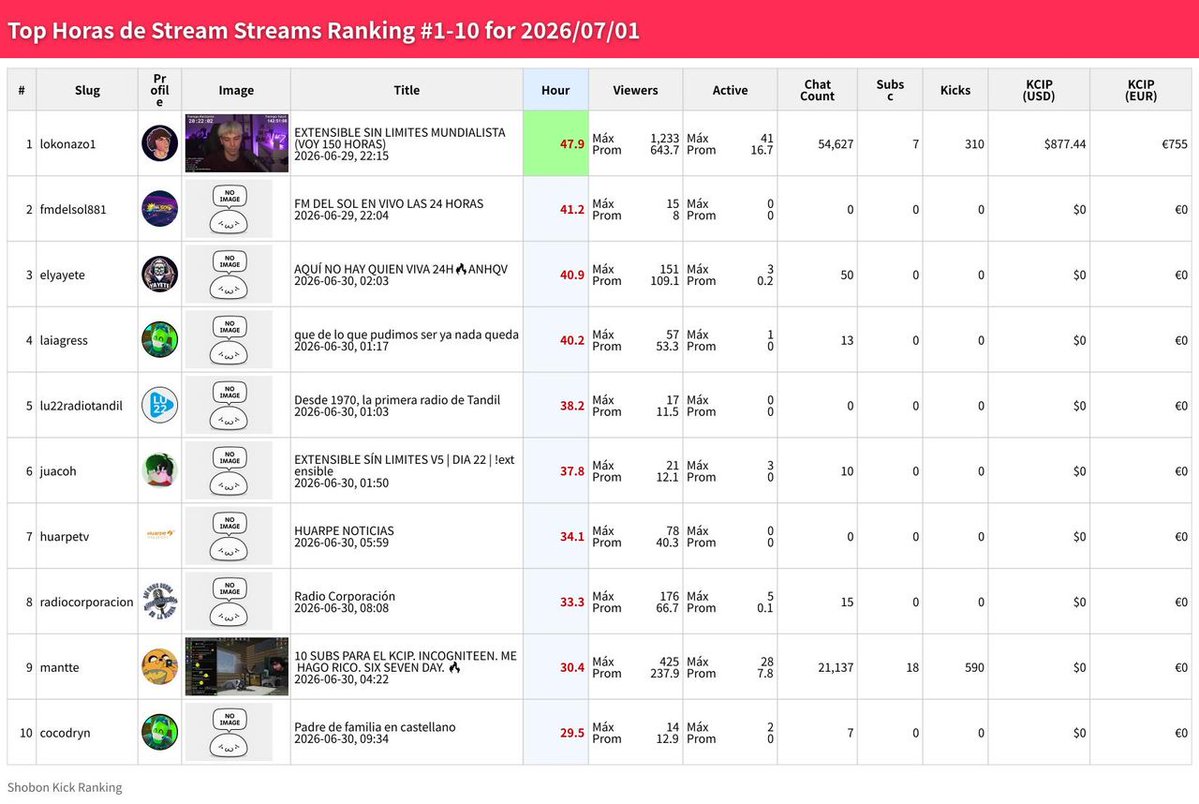The height and width of the screenshot is (804, 1199).
Task: Open the mantte slug link
Action: [60, 667]
